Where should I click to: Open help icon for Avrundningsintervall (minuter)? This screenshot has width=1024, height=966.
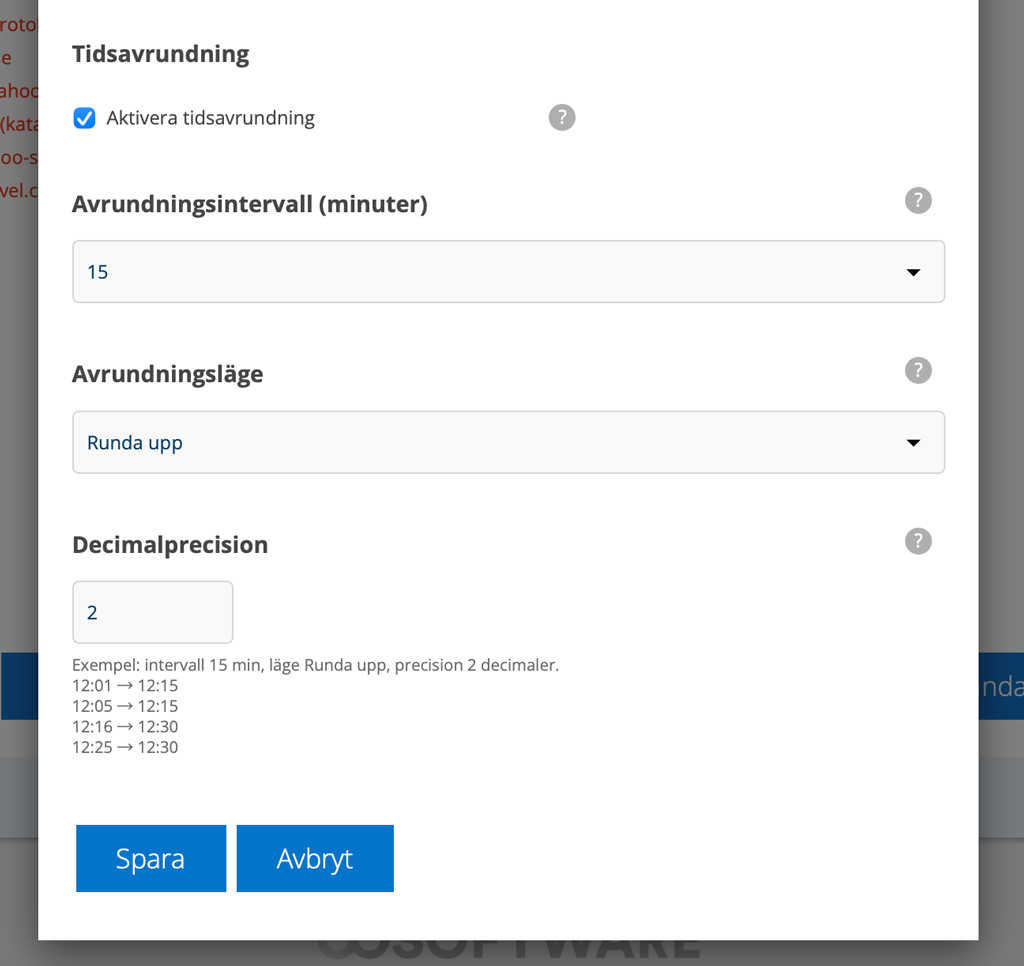918,201
